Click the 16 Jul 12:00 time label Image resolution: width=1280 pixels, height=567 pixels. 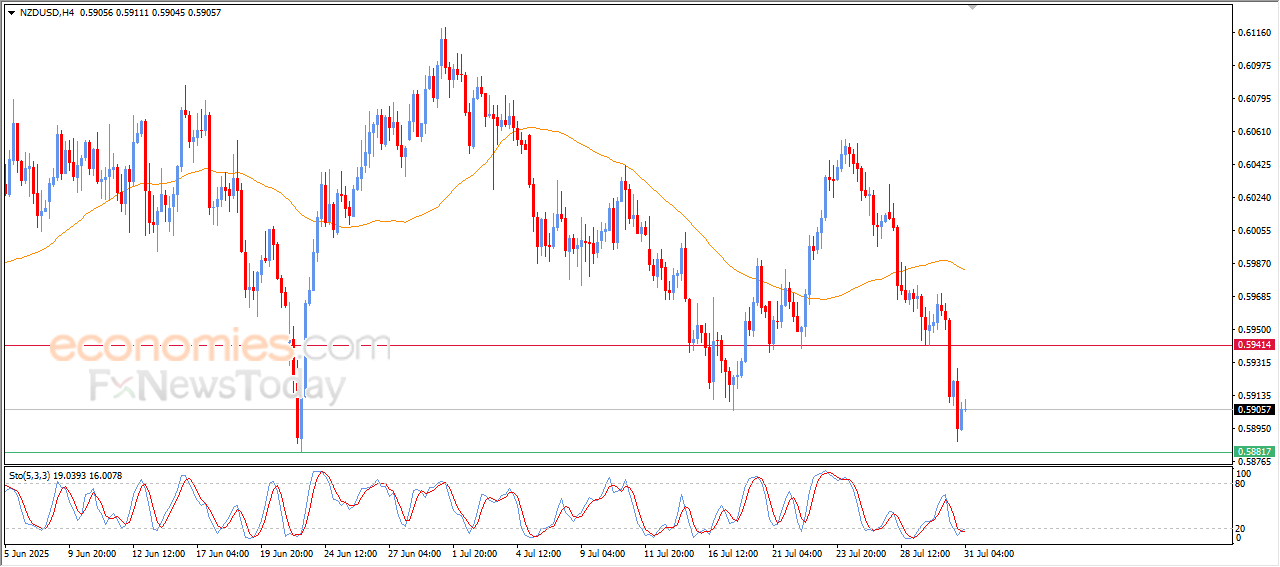[735, 553]
